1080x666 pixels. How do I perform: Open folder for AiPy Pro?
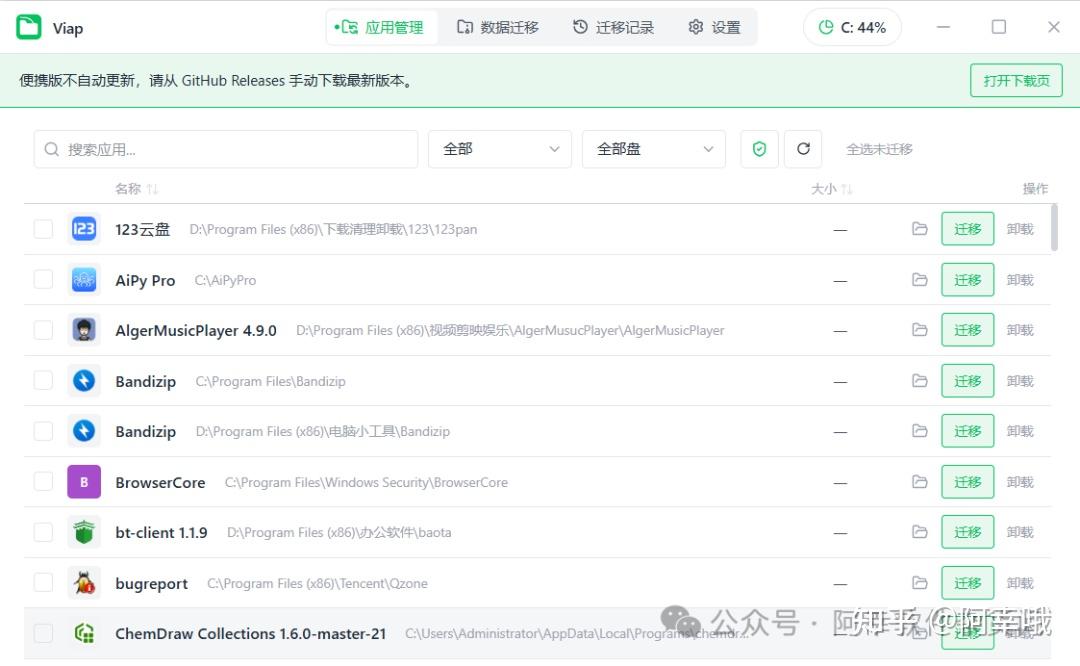(x=920, y=280)
